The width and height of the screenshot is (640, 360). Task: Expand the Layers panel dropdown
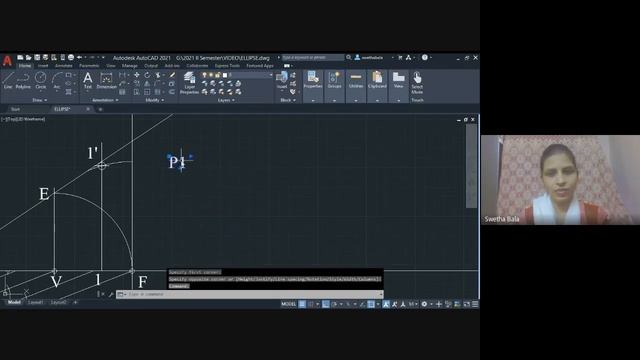pyautogui.click(x=226, y=100)
